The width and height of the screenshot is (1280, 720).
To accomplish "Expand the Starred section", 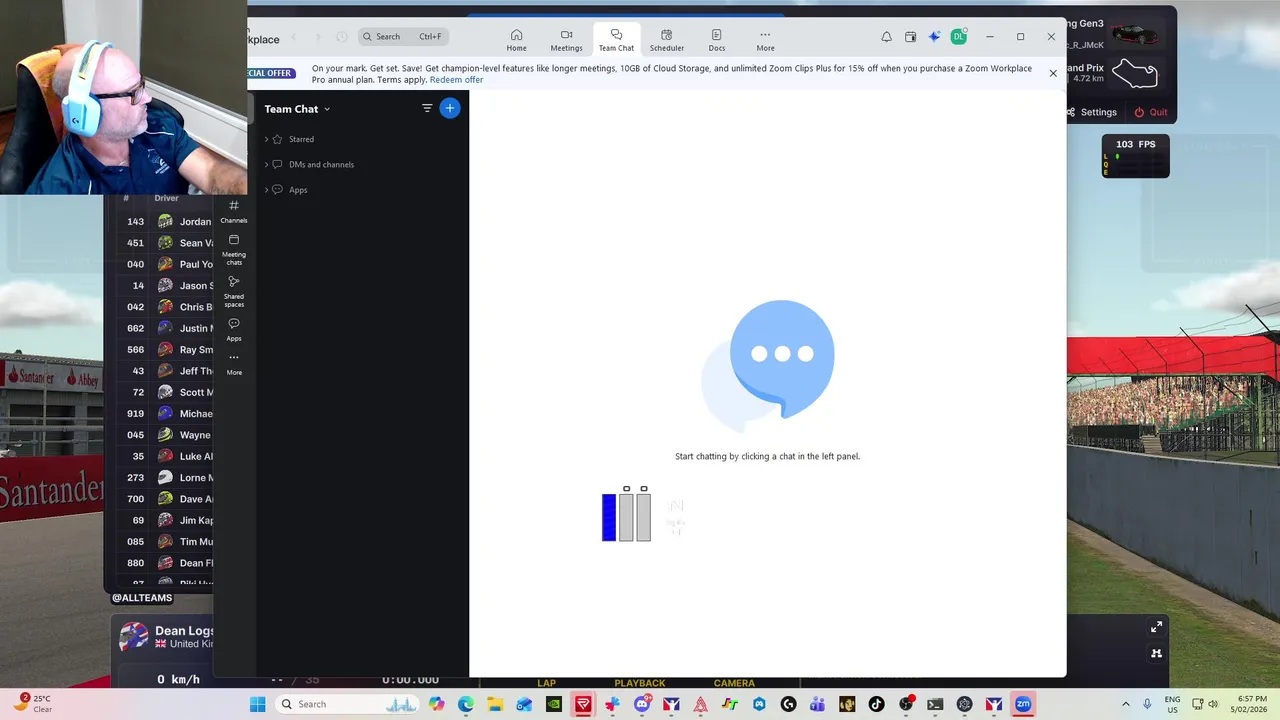I will coord(290,139).
